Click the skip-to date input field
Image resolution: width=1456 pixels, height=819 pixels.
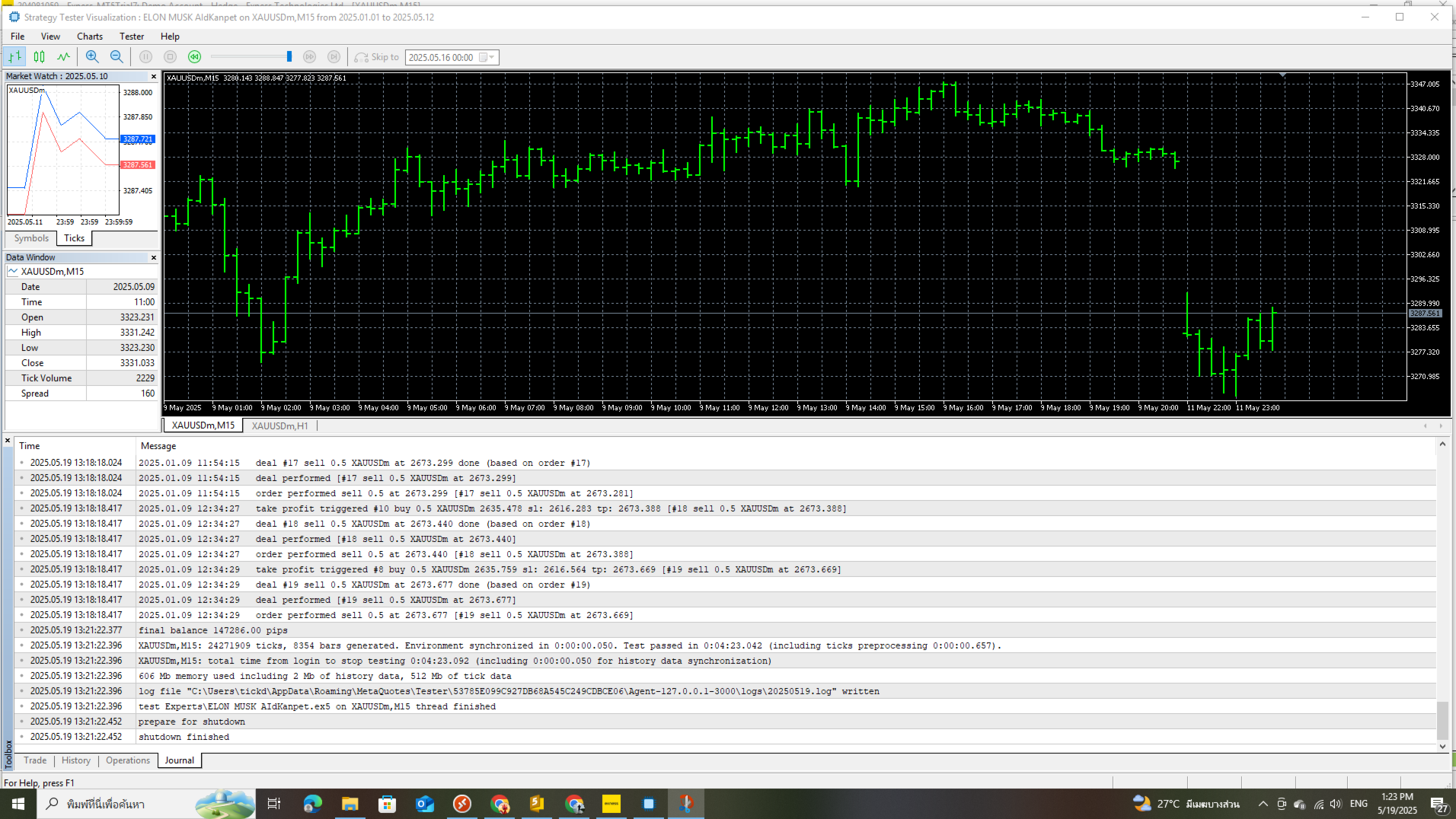(x=442, y=57)
